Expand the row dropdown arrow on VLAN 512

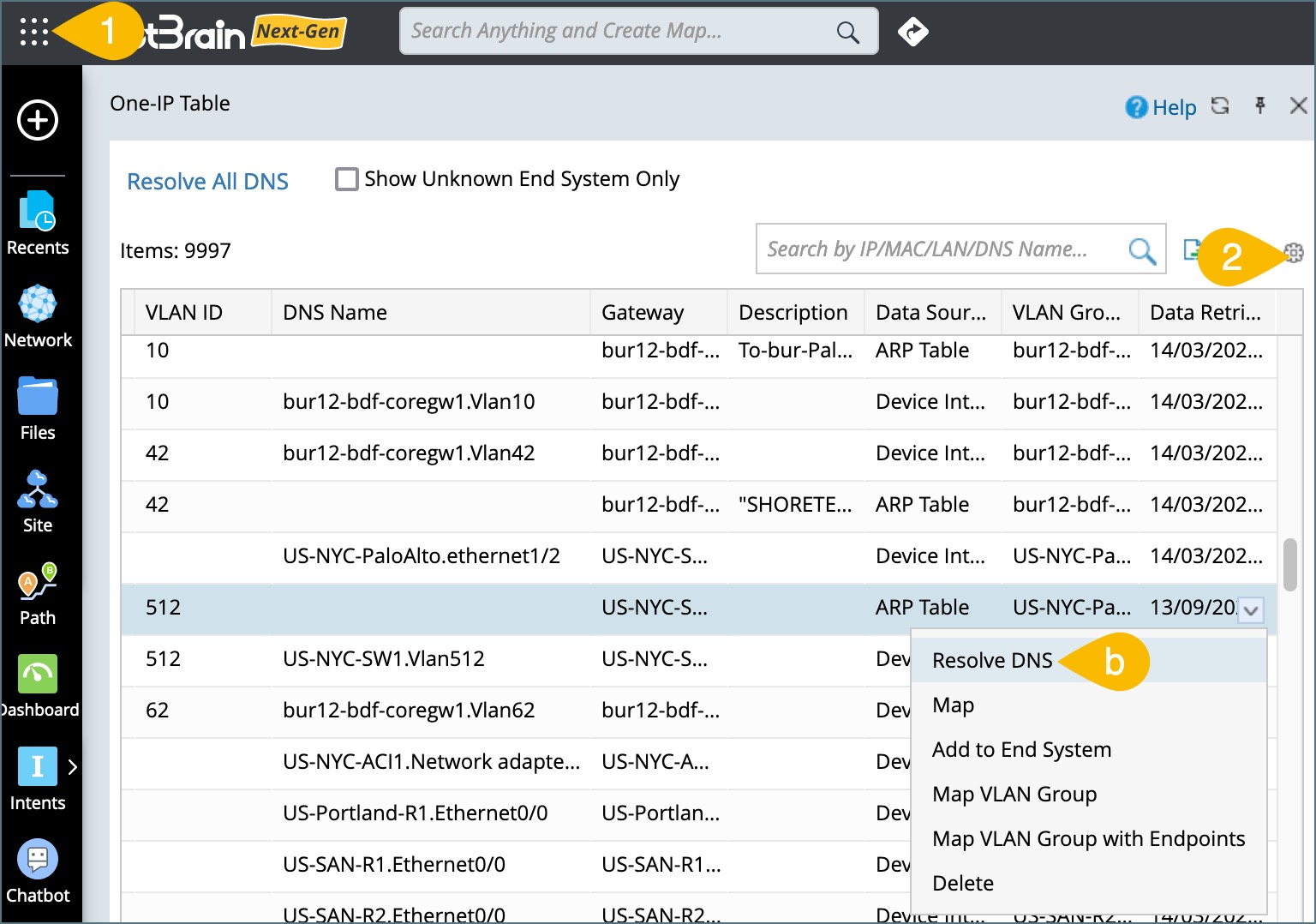point(1251,610)
